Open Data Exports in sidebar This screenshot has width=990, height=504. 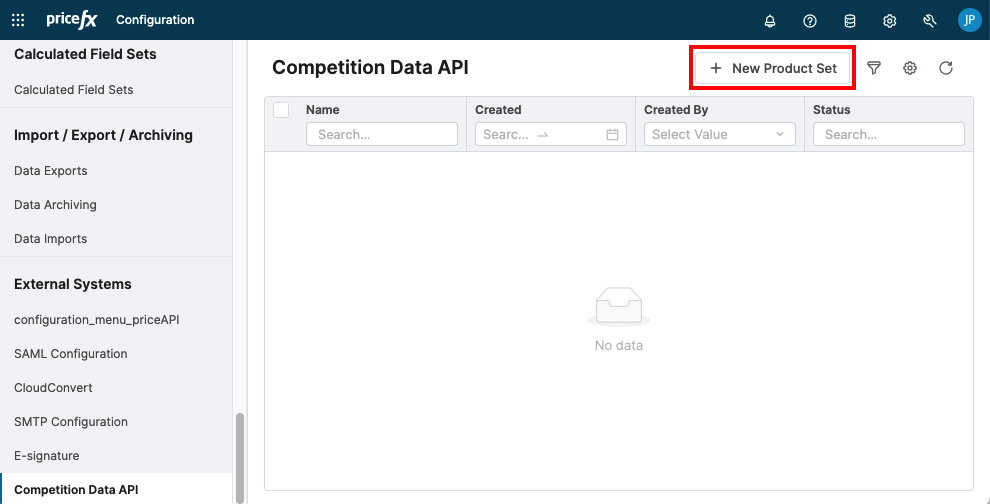click(x=51, y=171)
